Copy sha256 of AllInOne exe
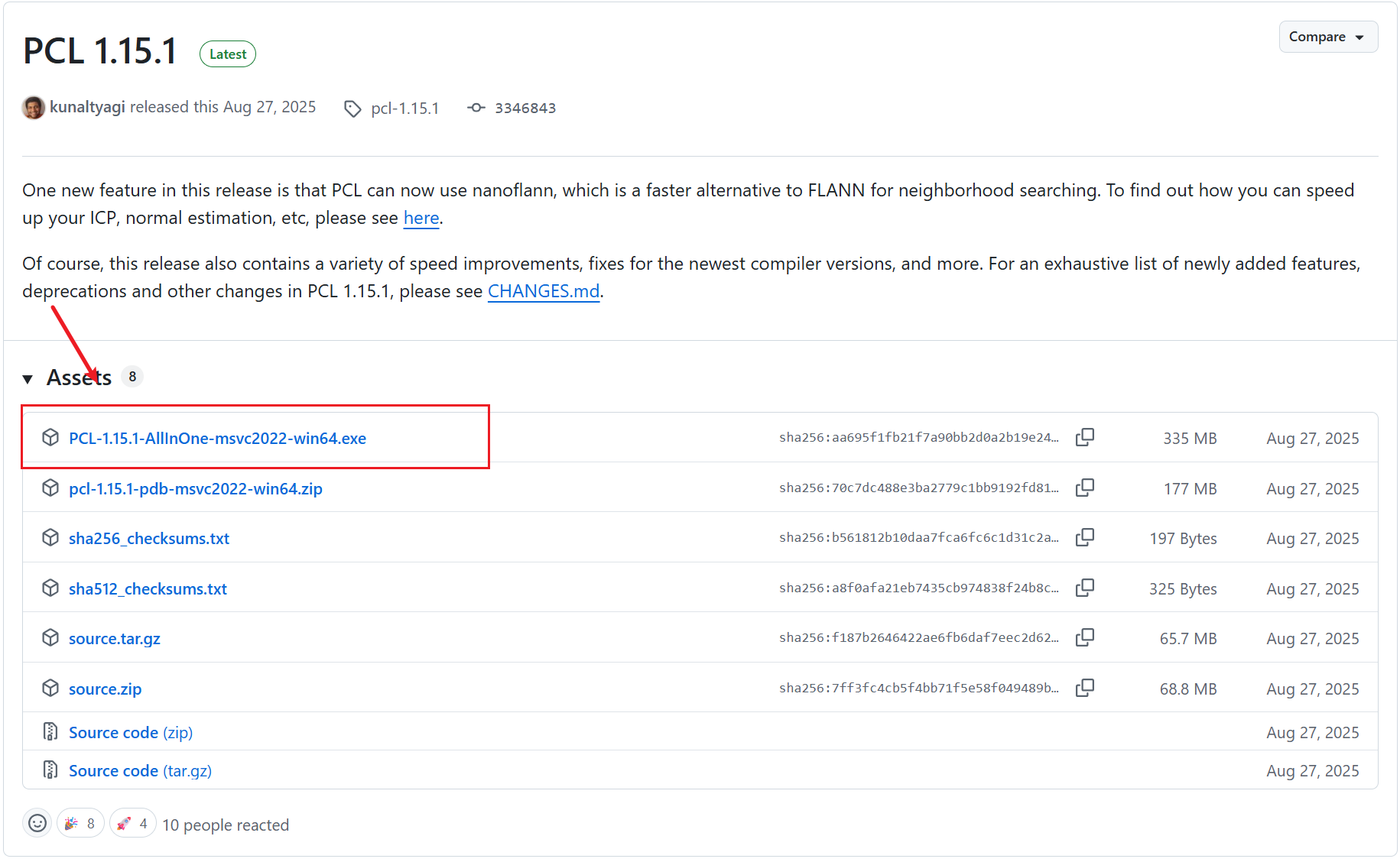The width and height of the screenshot is (1400, 862). click(x=1085, y=437)
